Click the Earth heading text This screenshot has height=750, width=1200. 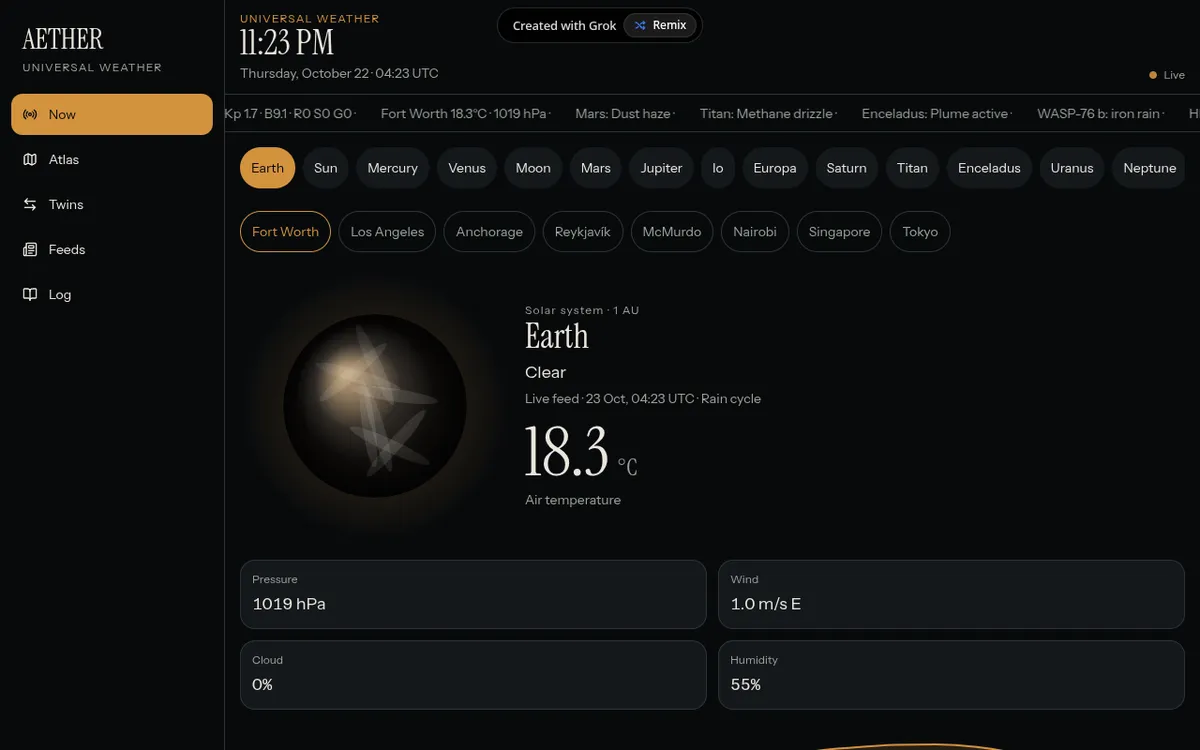557,336
